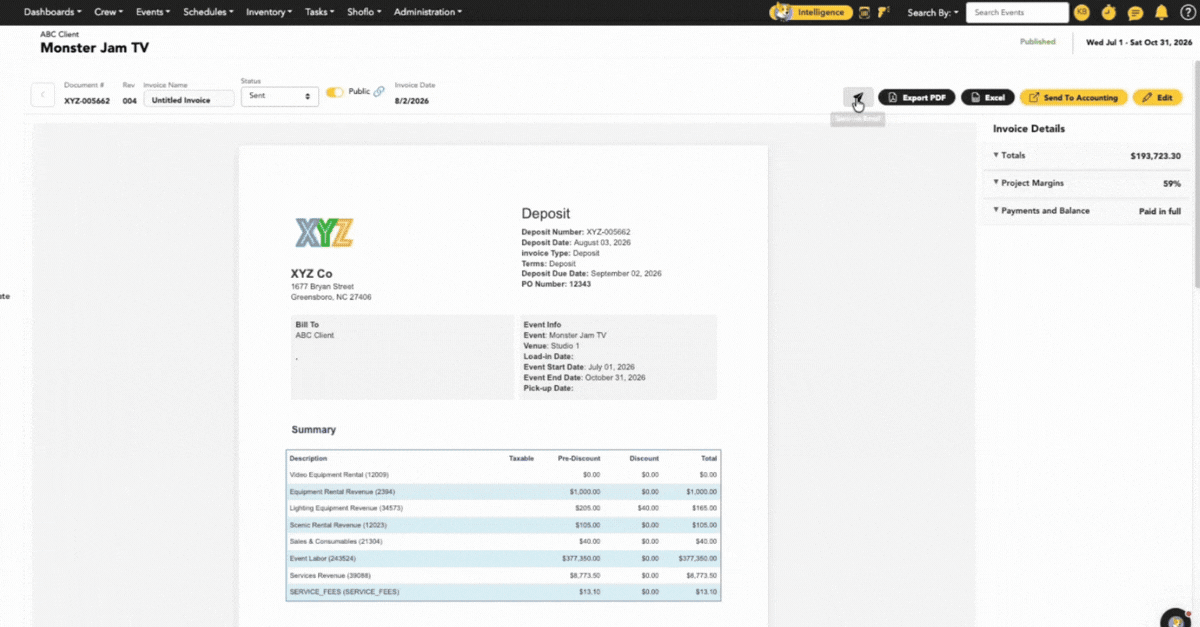Copy the public link chain icon
Viewport: 1200px width, 627px height.
379,92
